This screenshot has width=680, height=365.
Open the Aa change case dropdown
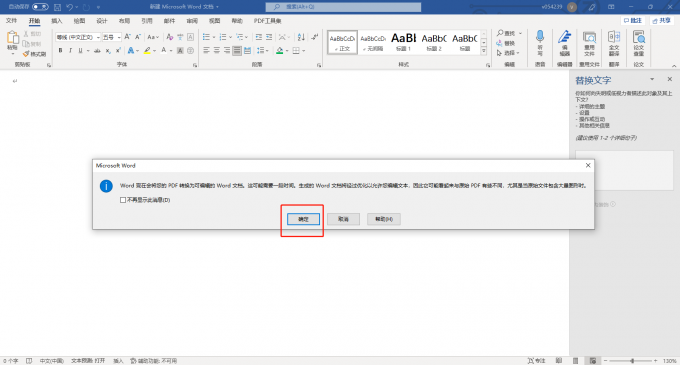(153, 37)
